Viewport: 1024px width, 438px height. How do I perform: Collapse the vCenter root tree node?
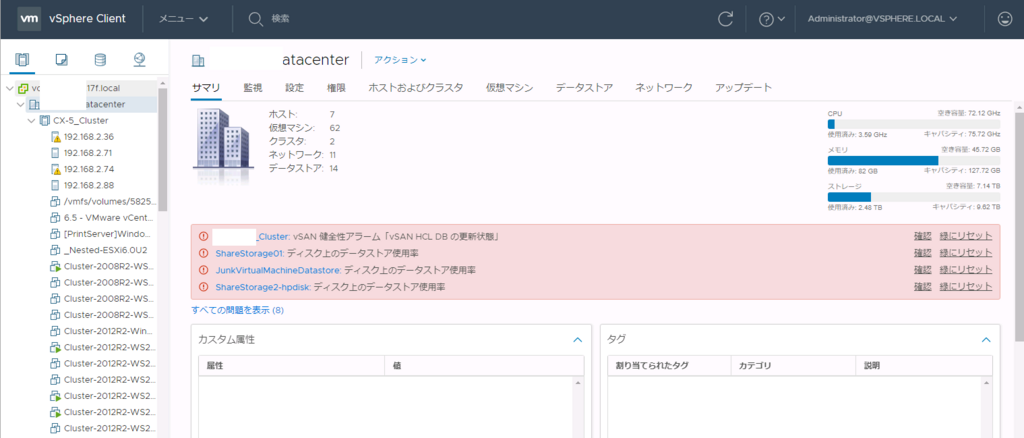tap(10, 88)
